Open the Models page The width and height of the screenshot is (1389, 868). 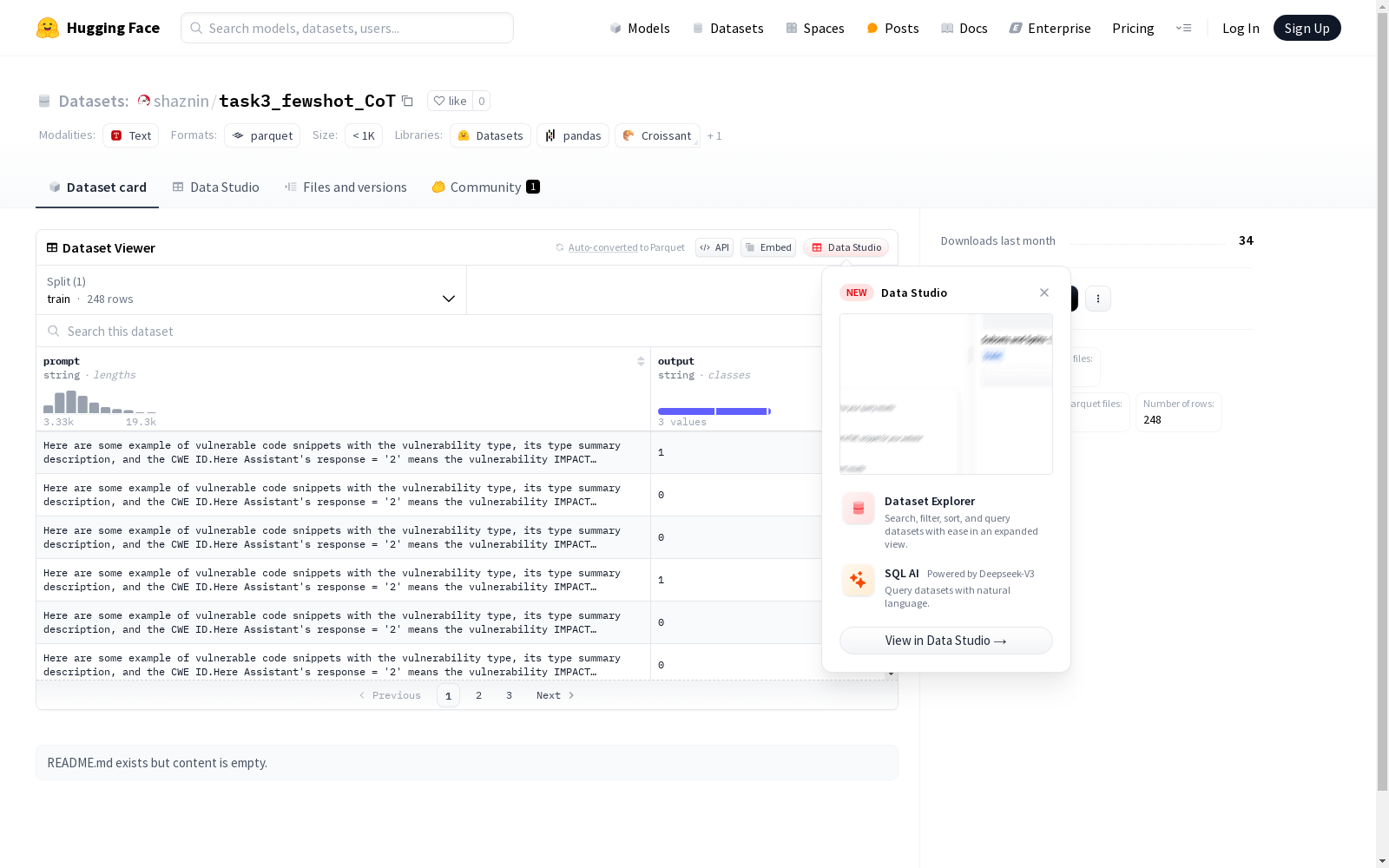tap(640, 28)
